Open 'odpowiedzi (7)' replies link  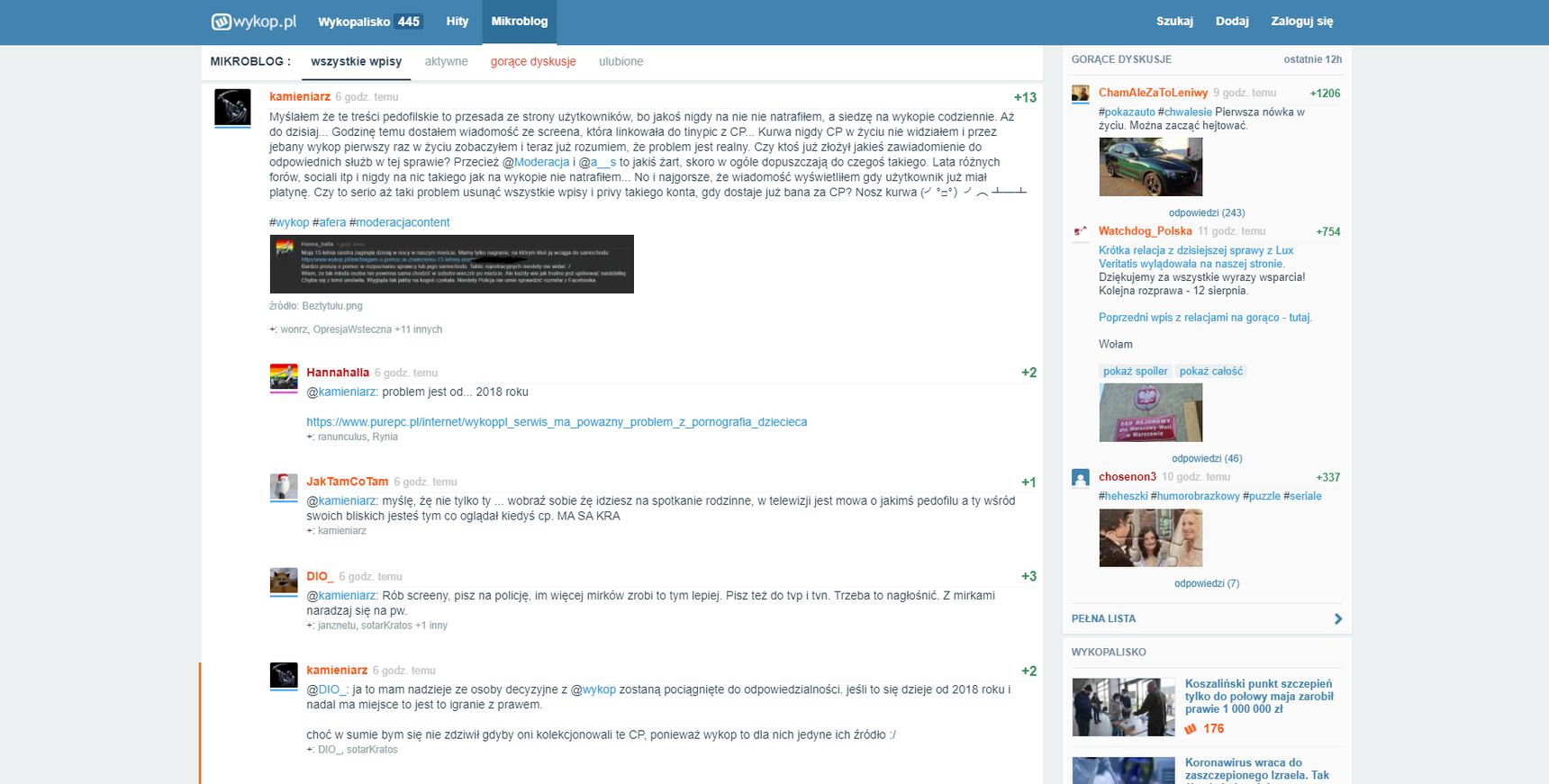click(x=1207, y=584)
